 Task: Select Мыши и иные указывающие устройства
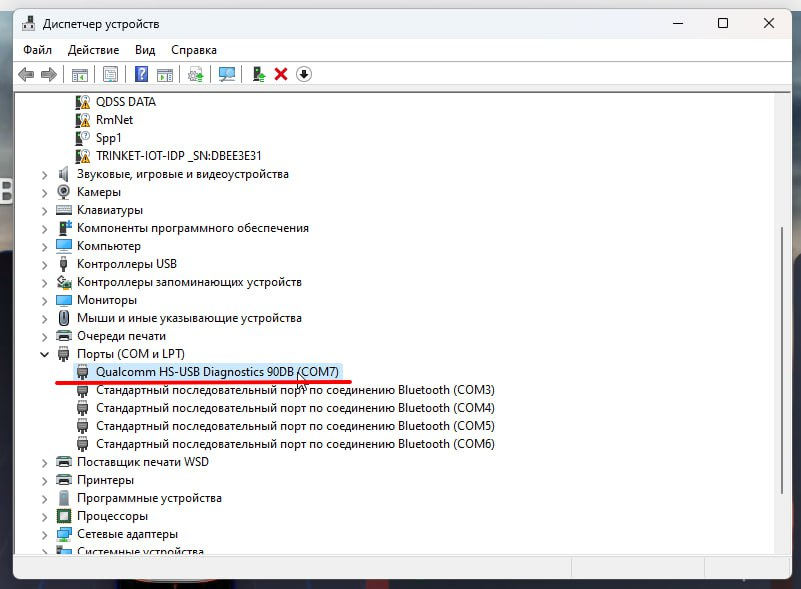[189, 318]
